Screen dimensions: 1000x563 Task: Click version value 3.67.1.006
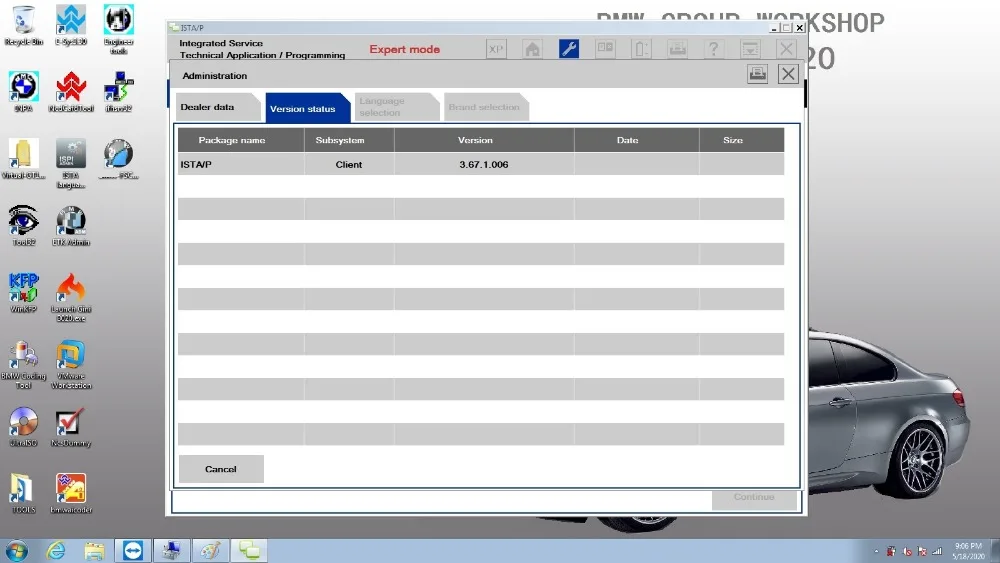coord(484,165)
